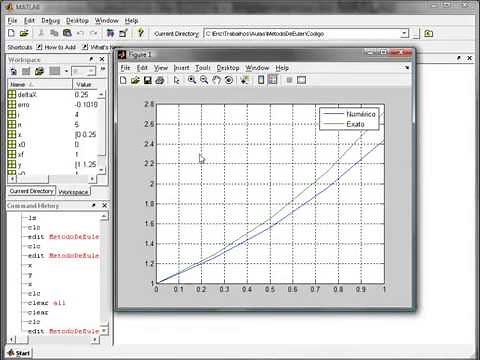
Task: Close the Workspace panel
Action: click(x=102, y=59)
